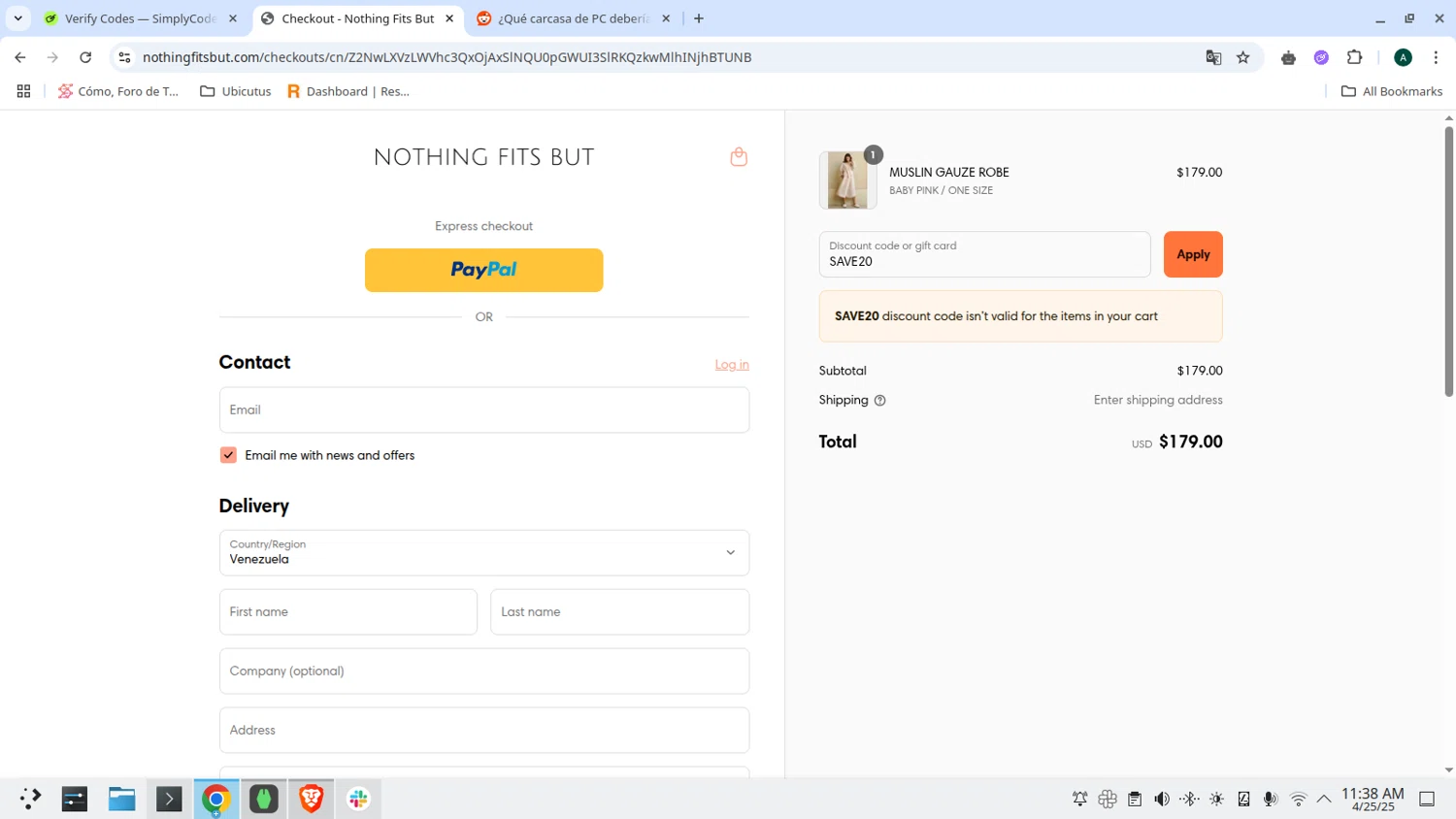Uncheck Email me with news and offers
The width and height of the screenshot is (1456, 819).
pos(228,455)
